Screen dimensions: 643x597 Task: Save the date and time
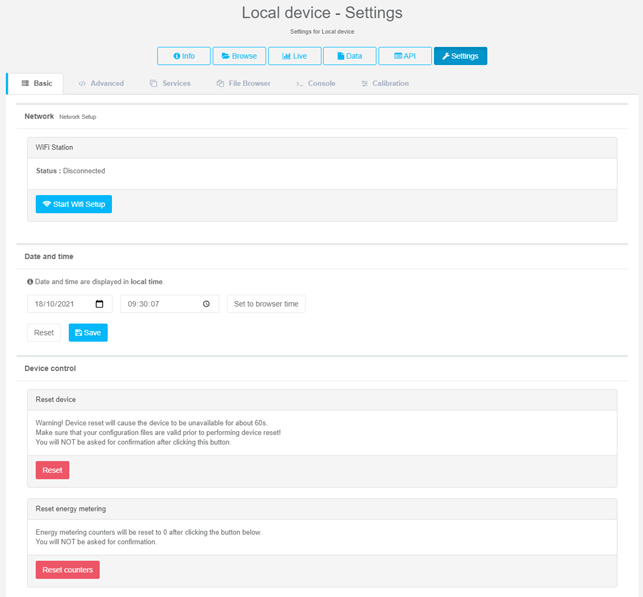pos(88,332)
